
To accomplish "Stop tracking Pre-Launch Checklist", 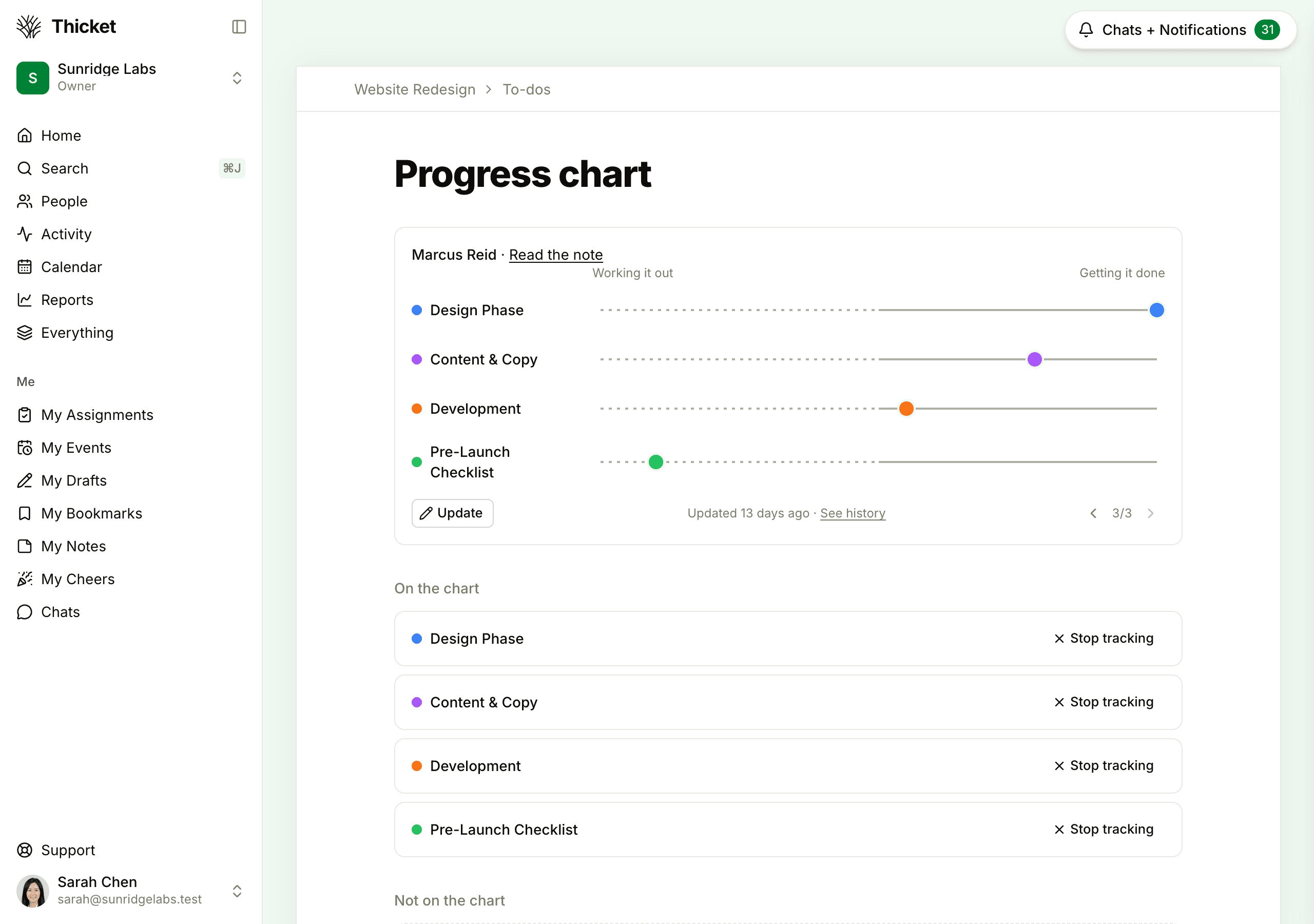I will pos(1104,829).
